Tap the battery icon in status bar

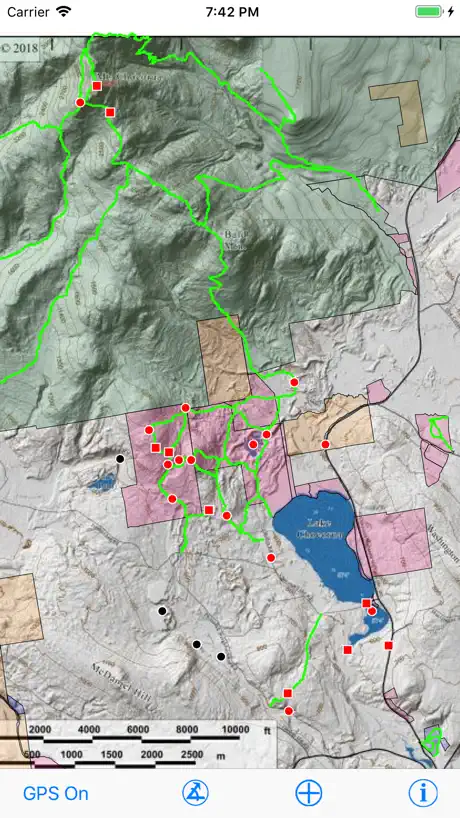(x=431, y=12)
